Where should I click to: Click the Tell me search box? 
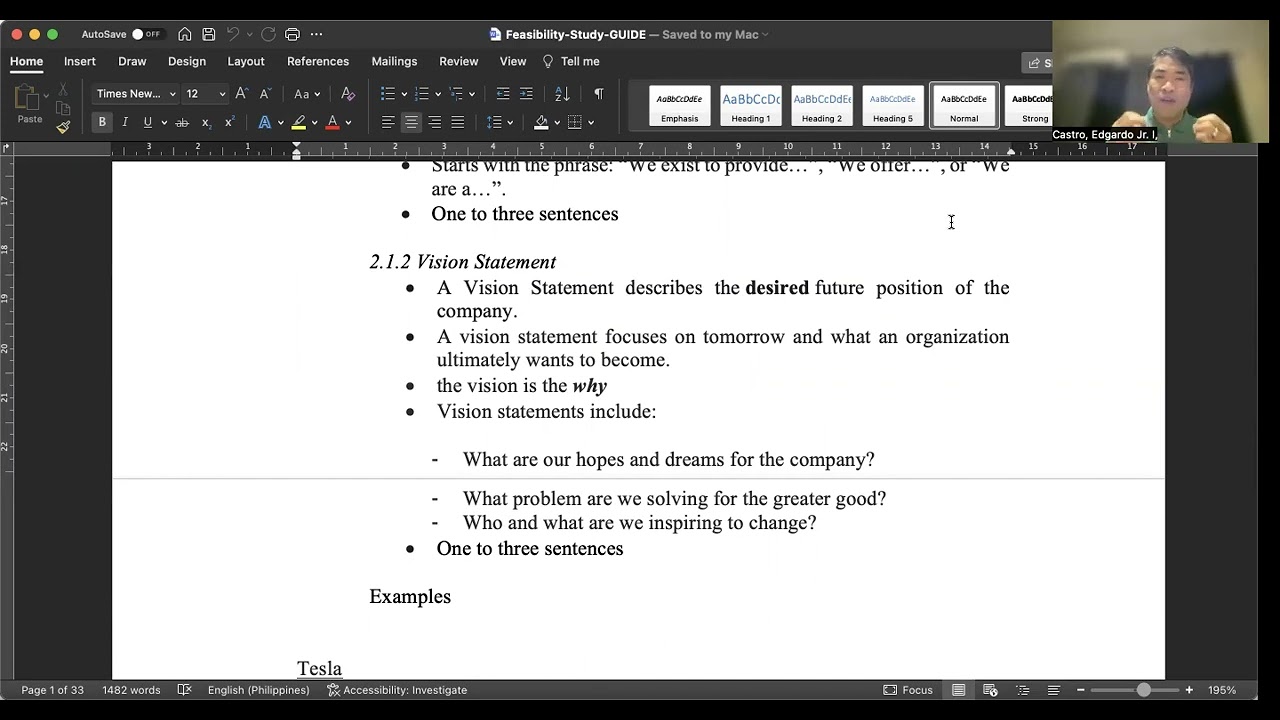(571, 61)
